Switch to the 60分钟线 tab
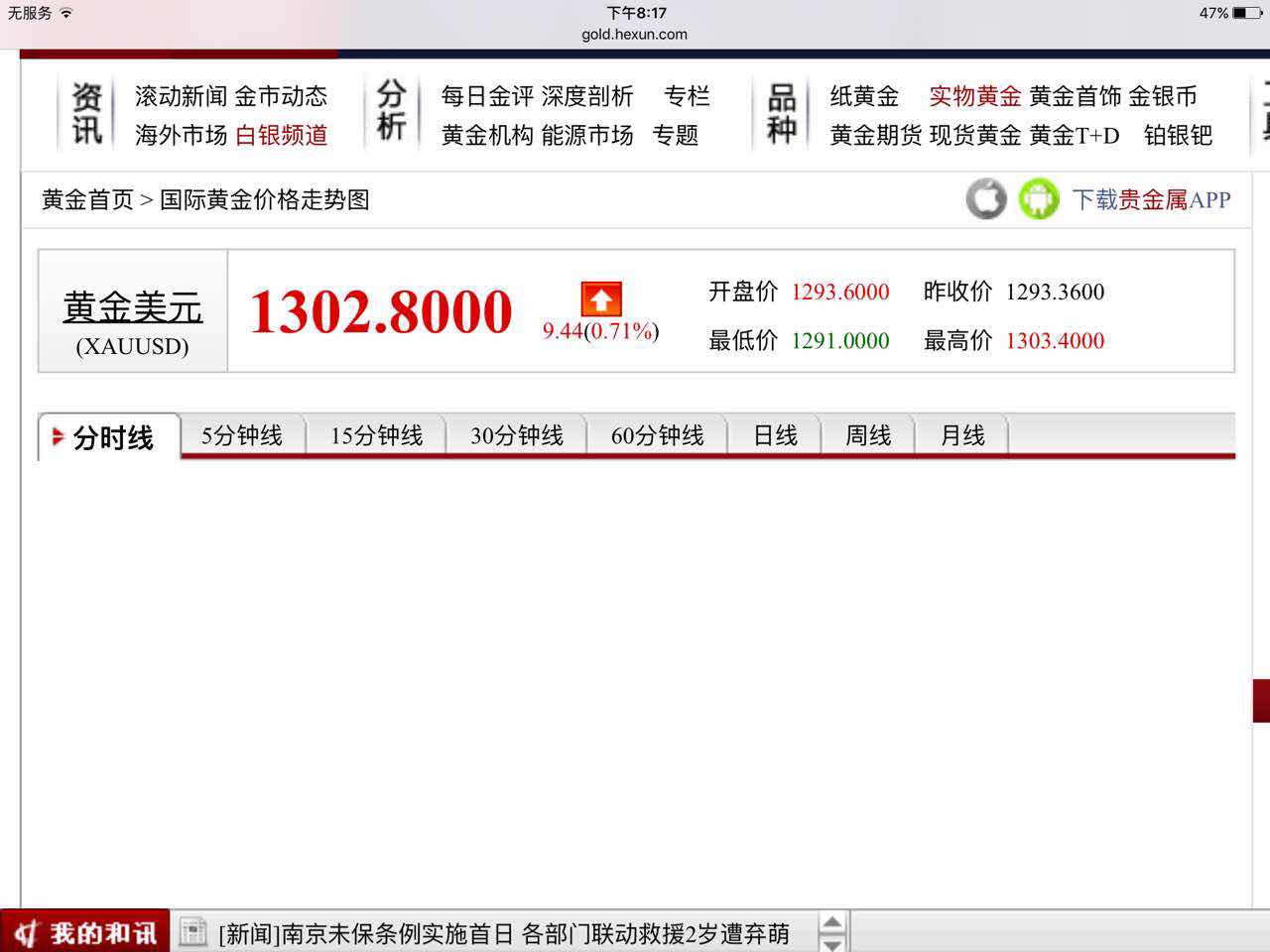 click(657, 435)
